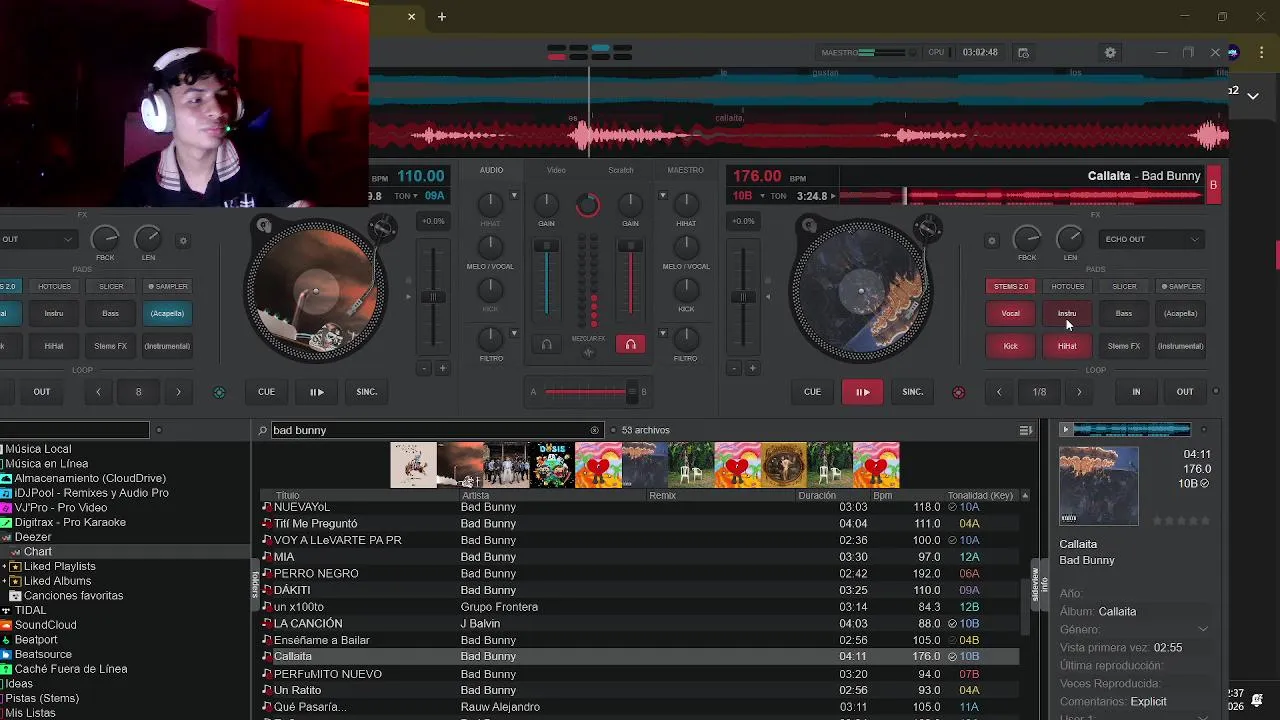1280x720 pixels.
Task: Toggle deck B Bass stem pad
Action: [1124, 314]
